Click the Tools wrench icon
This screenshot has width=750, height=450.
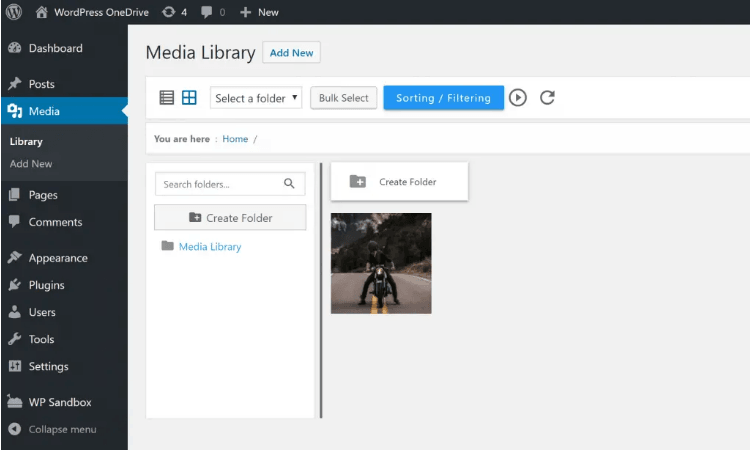(15, 339)
